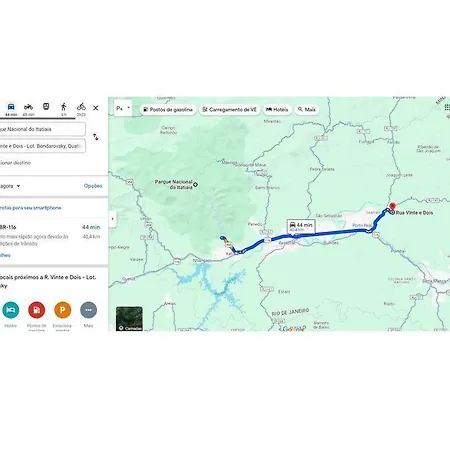Select walking travel mode icon
Viewport: 450px width, 450px height.
(x=64, y=107)
